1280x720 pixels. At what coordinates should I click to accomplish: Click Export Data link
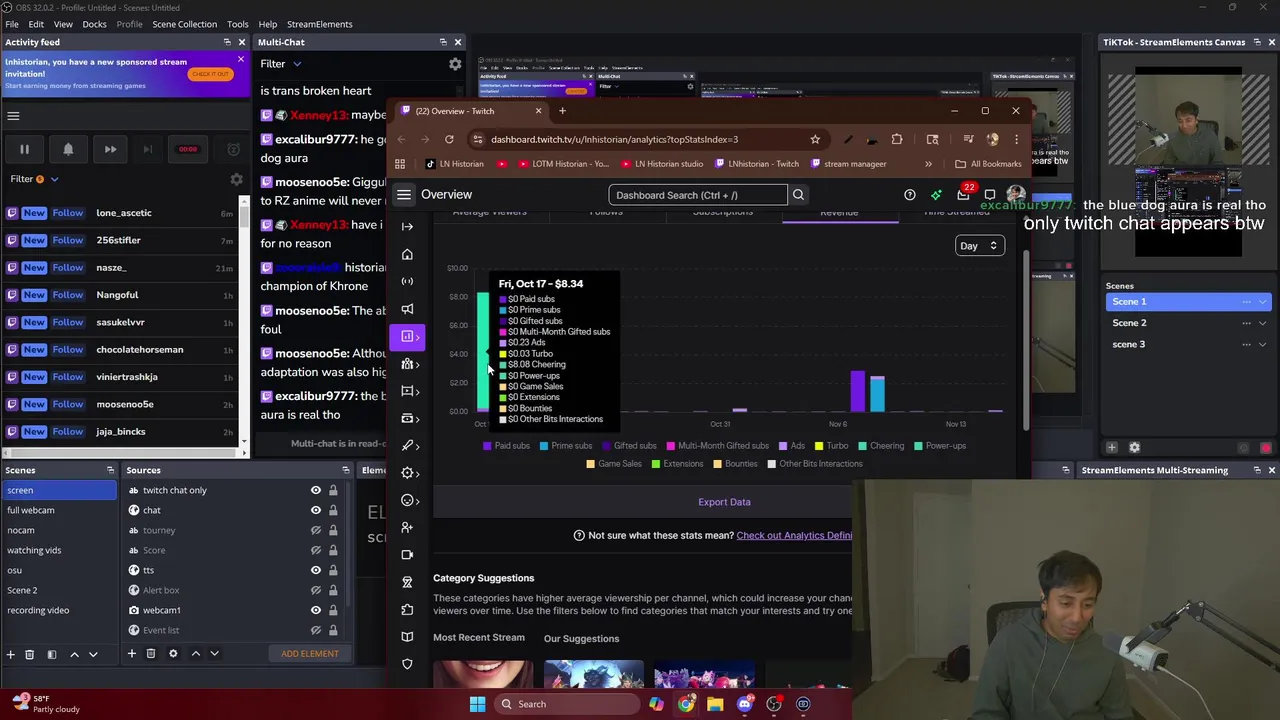(724, 502)
